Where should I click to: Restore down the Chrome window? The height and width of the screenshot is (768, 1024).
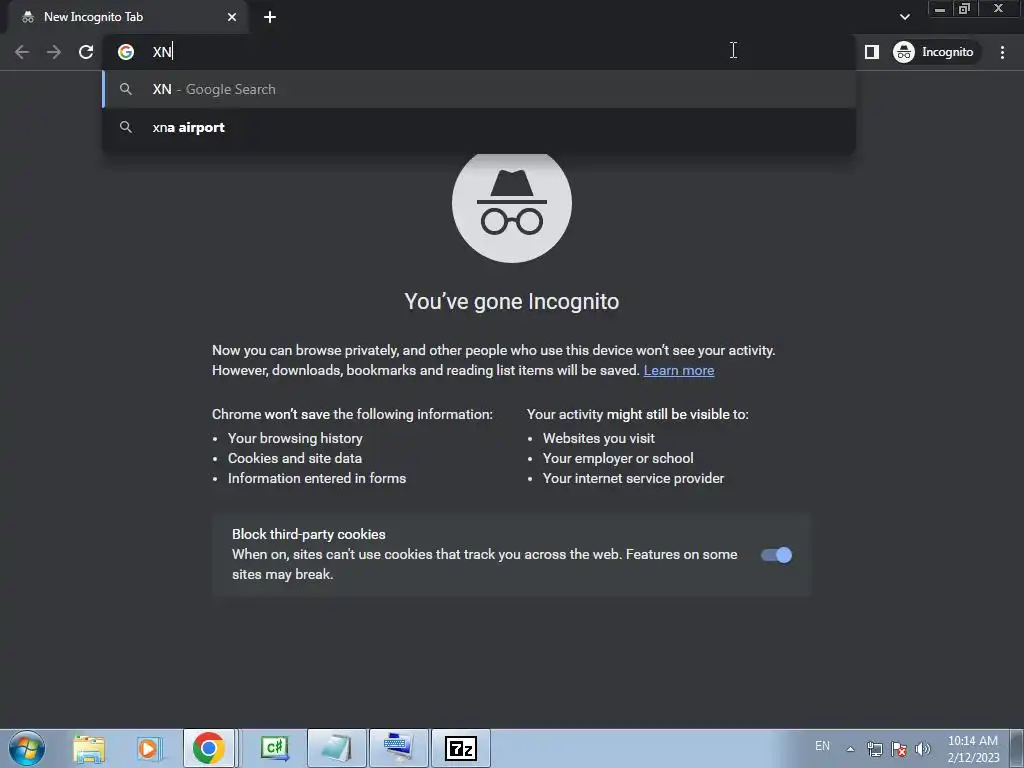click(964, 9)
